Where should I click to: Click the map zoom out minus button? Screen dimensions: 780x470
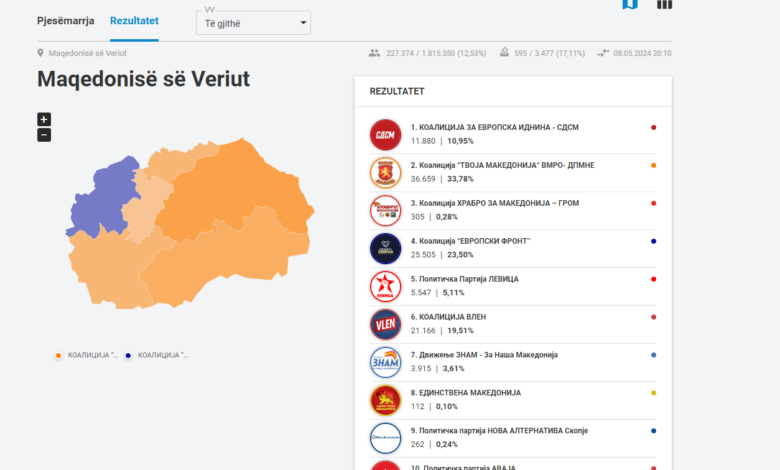point(44,135)
